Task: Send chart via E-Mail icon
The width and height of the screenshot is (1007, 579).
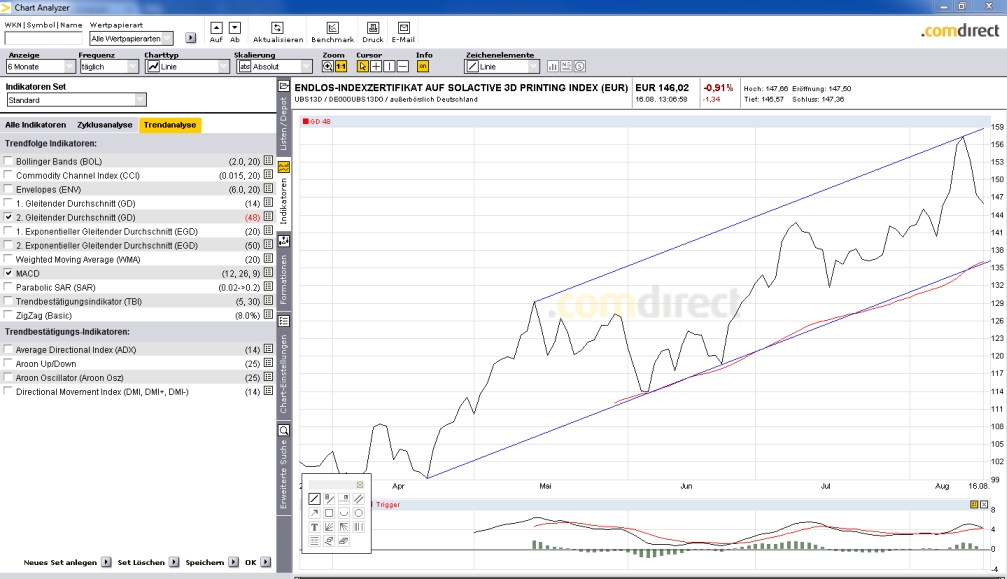Action: pos(403,28)
